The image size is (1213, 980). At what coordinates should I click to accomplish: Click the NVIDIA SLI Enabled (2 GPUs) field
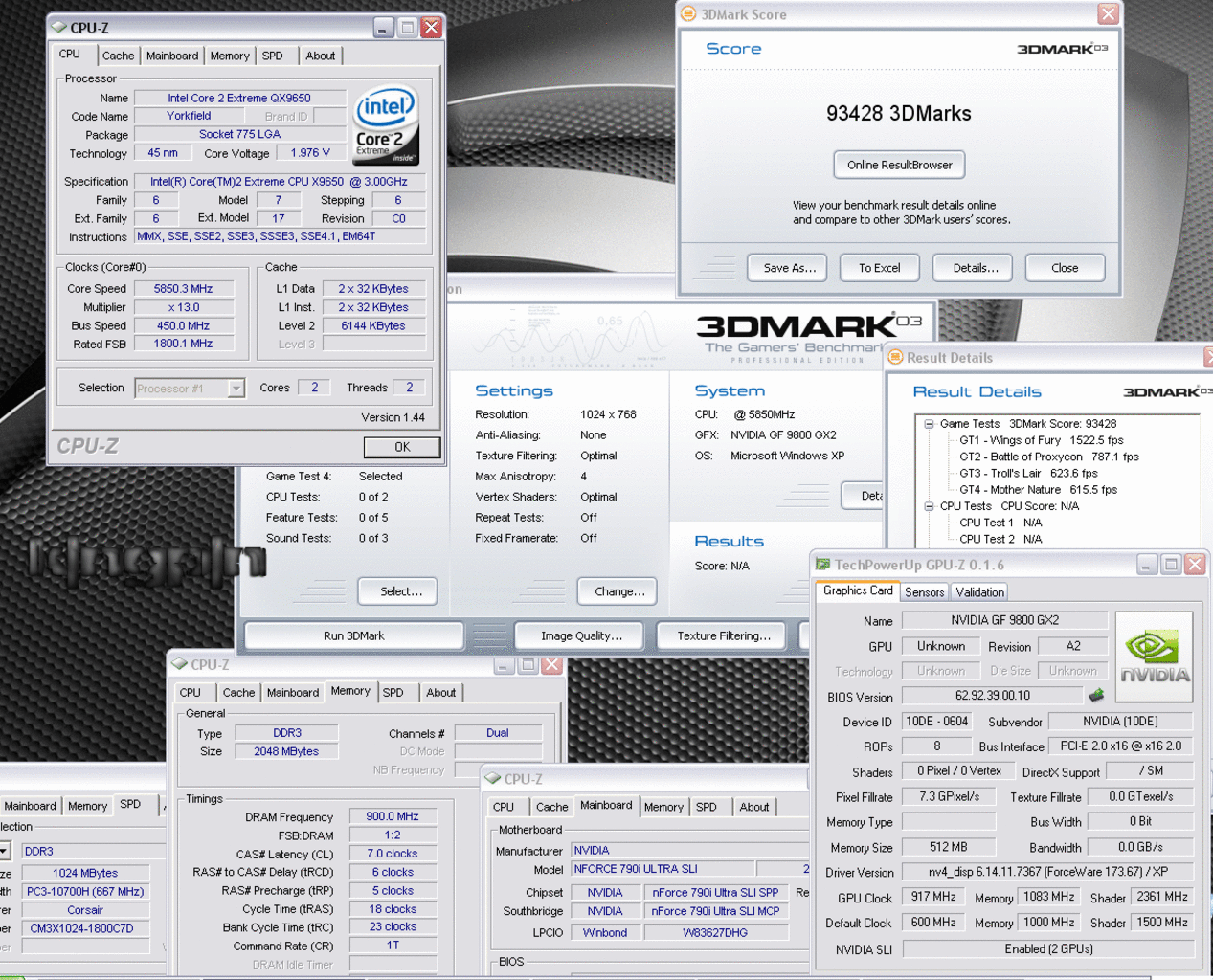(1048, 948)
